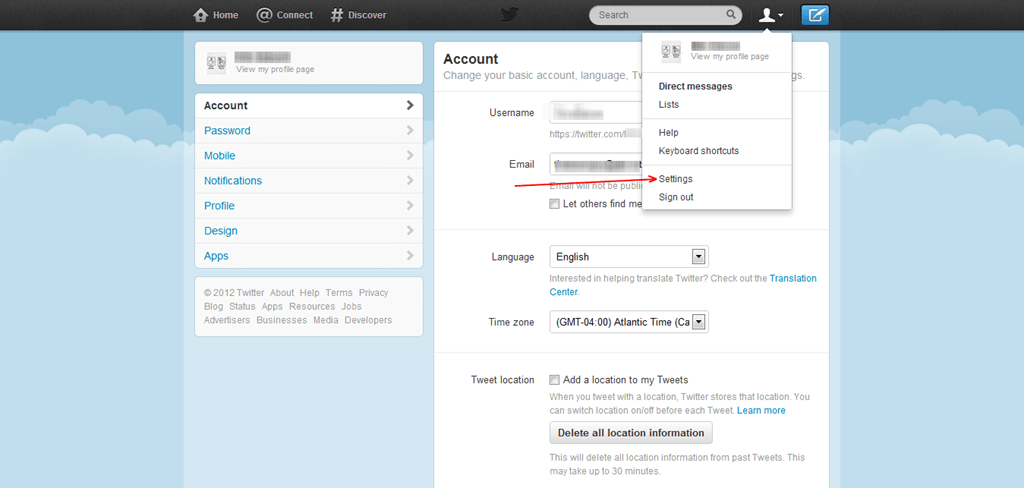The image size is (1024, 488).
Task: Click the Help footer link
Action: coord(310,293)
